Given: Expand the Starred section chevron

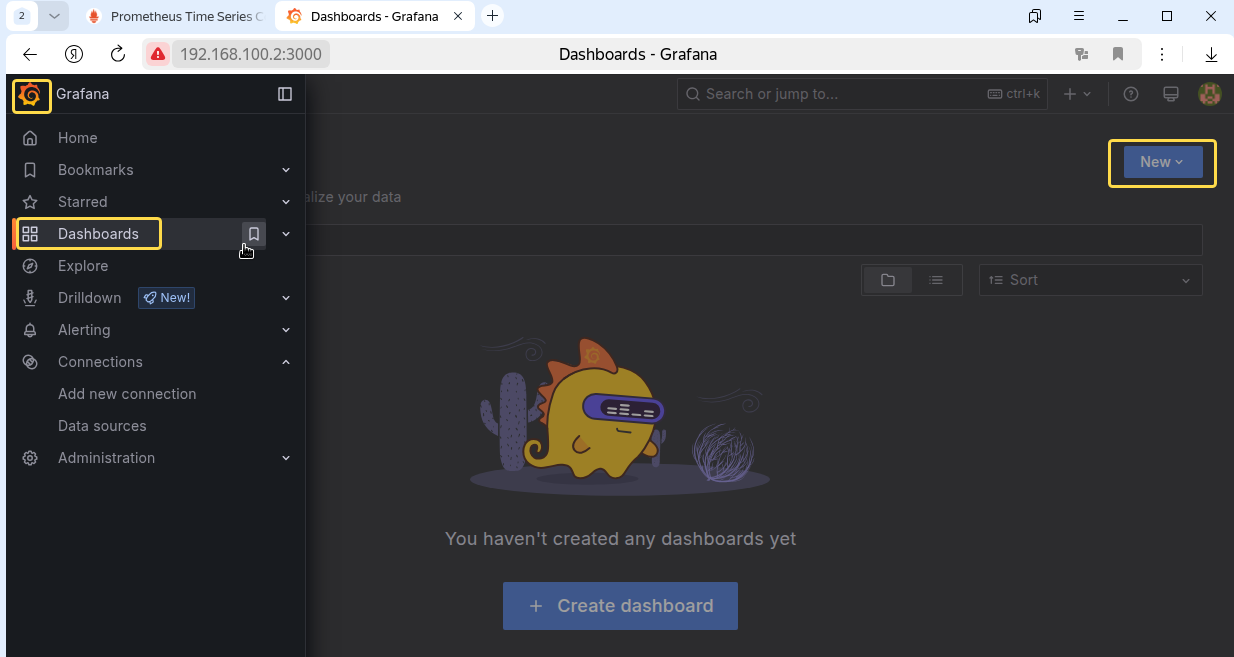Looking at the screenshot, I should [x=286, y=202].
